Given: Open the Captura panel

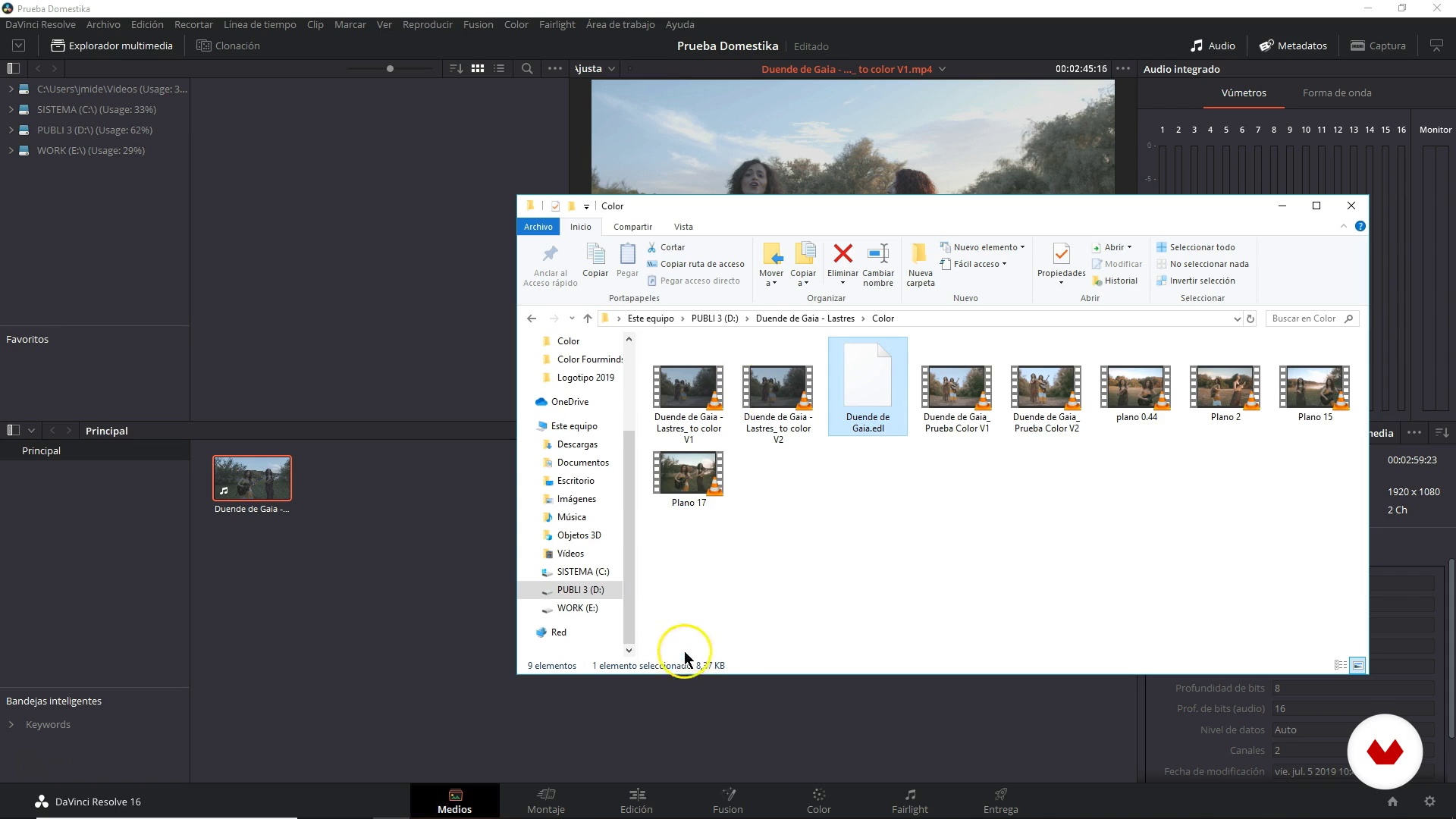Looking at the screenshot, I should pos(1378,45).
